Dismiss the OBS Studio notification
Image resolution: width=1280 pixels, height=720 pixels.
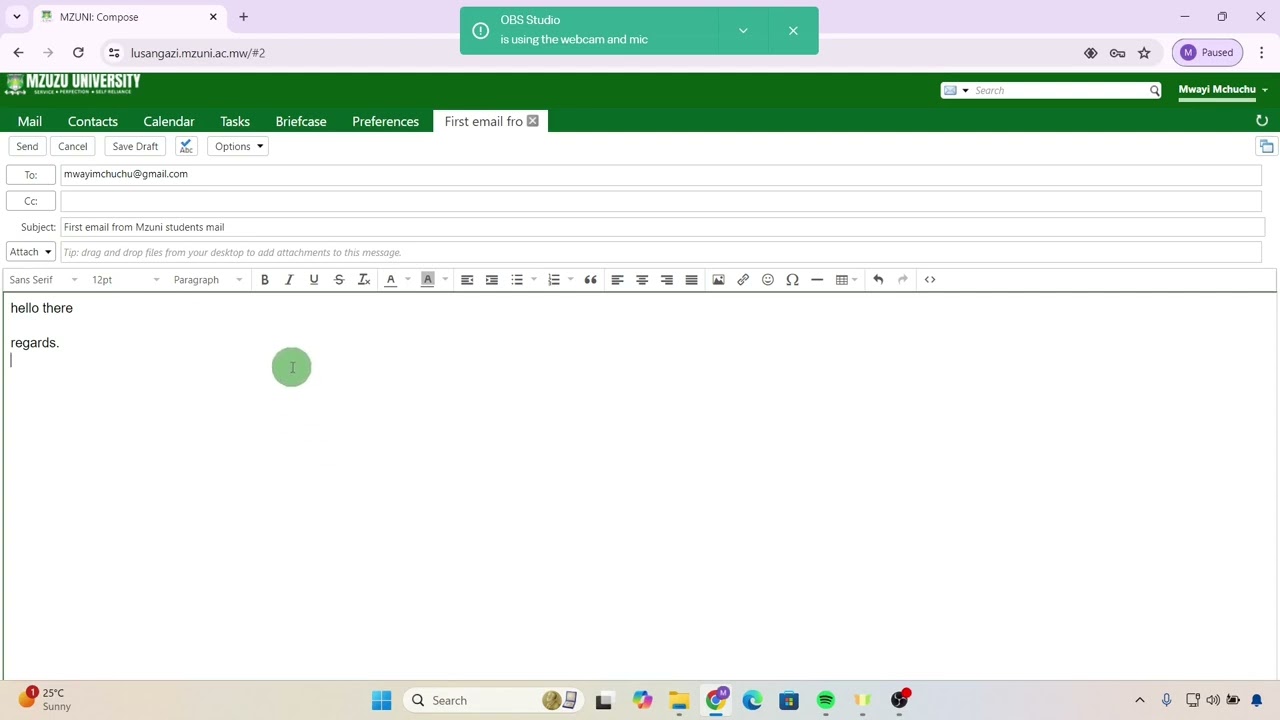tap(793, 31)
